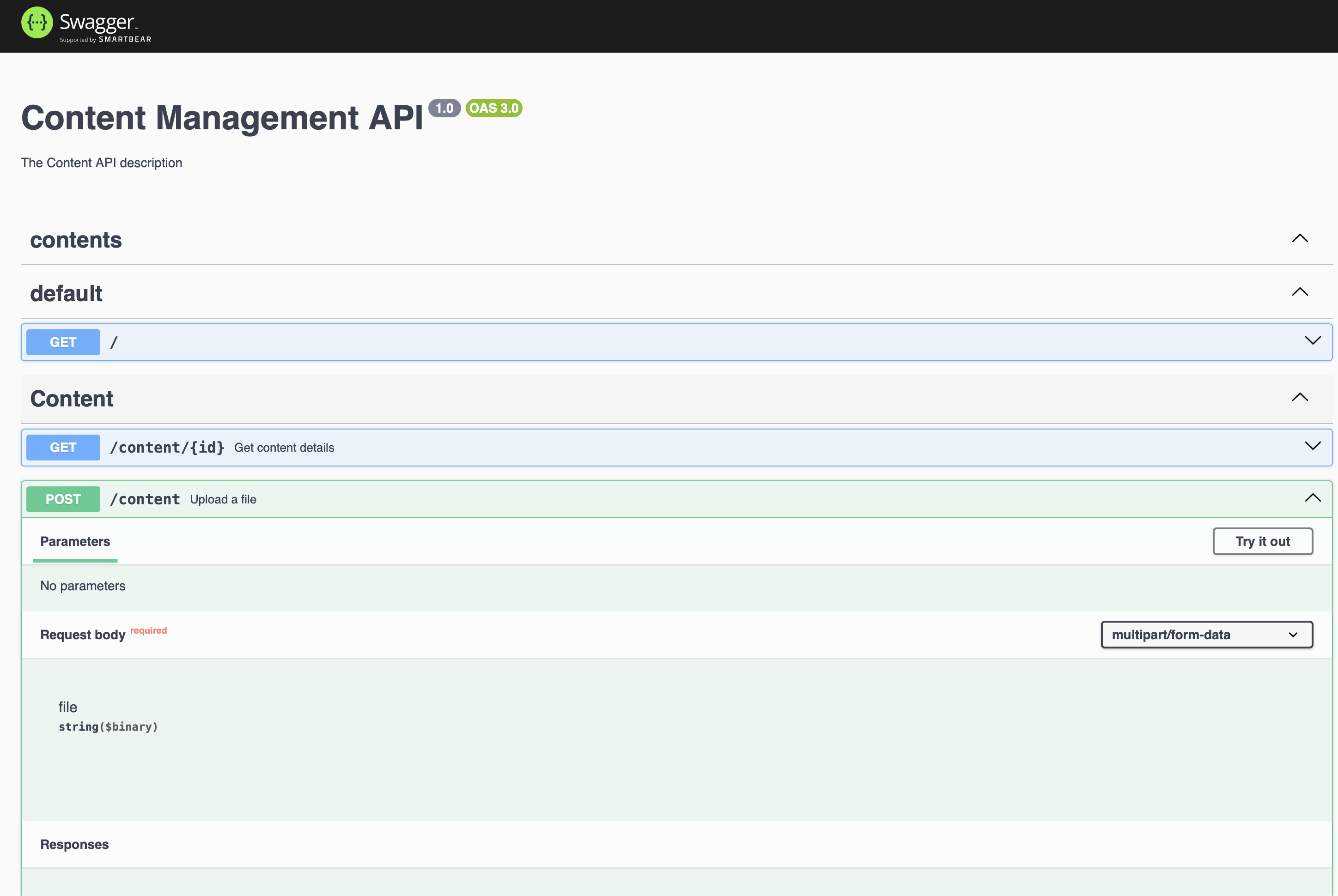Collapse the POST /content operation
This screenshot has width=1338, height=896.
[x=1313, y=498]
